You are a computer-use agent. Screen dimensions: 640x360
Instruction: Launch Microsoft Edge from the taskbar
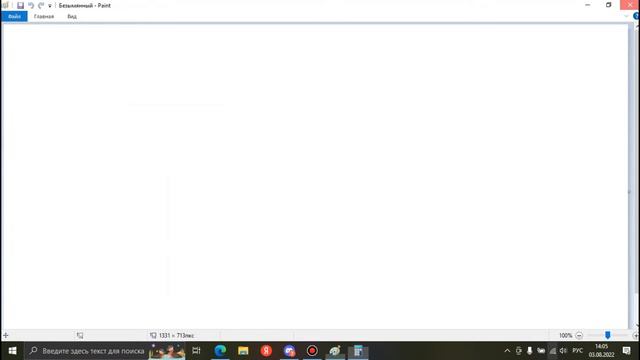click(x=220, y=351)
